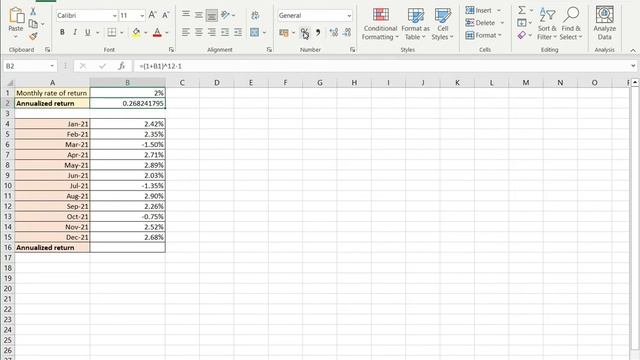Open Clipboard pane launcher
Image resolution: width=640 pixels, height=360 pixels.
(x=47, y=49)
